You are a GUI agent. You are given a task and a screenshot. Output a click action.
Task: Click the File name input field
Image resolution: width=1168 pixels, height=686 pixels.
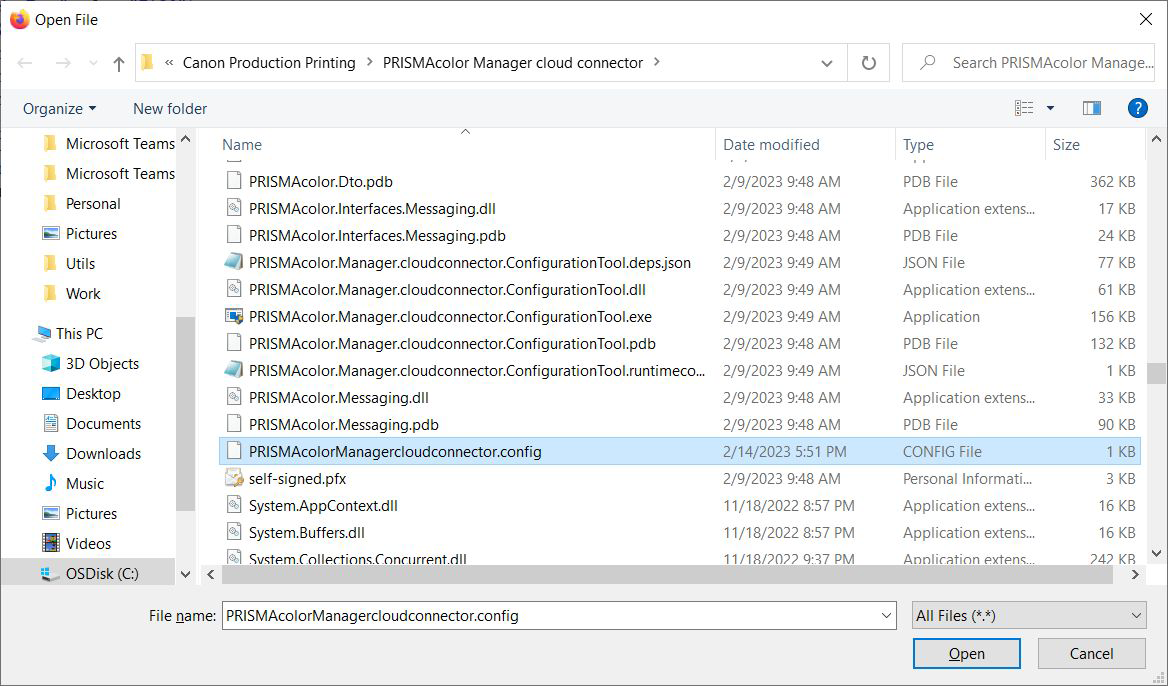pyautogui.click(x=550, y=616)
